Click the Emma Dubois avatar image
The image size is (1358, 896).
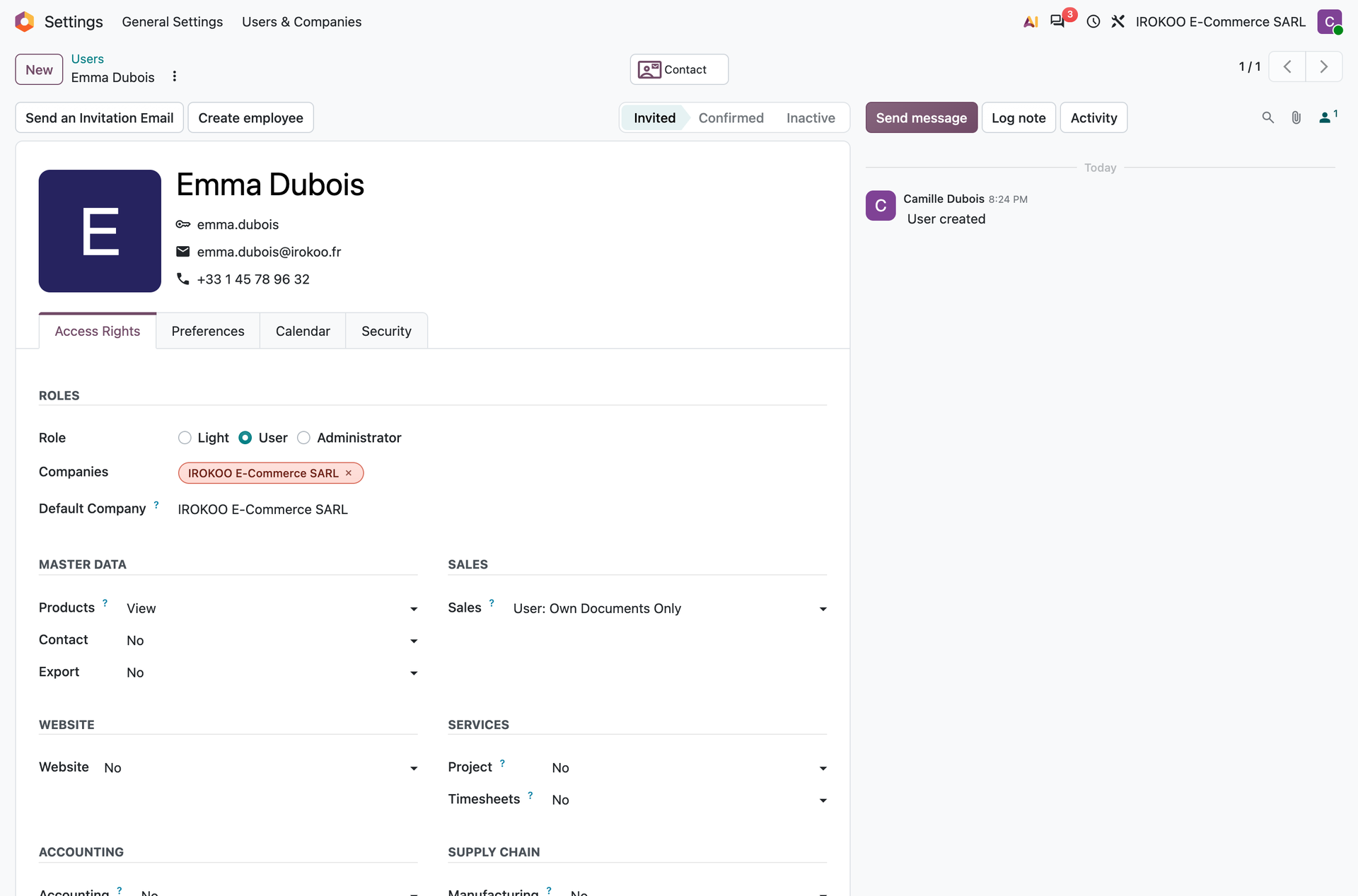tap(100, 231)
